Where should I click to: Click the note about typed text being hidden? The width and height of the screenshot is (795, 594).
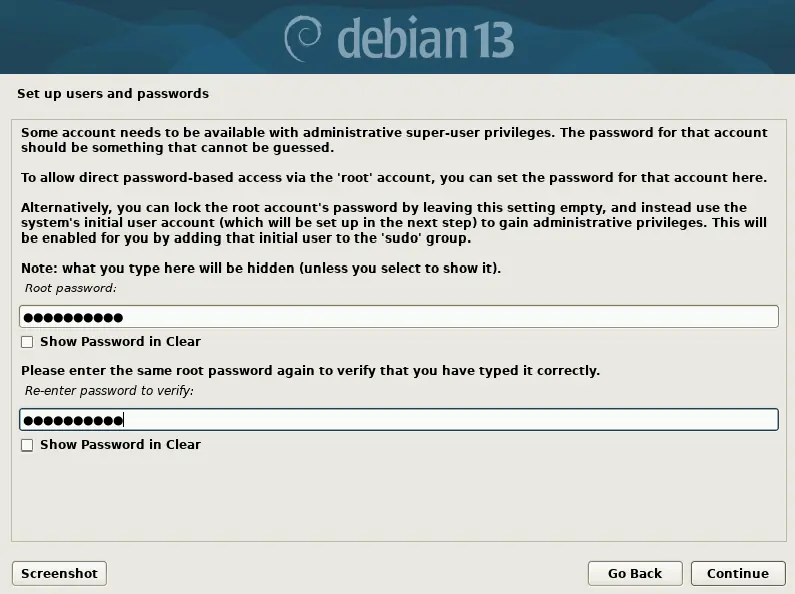click(x=261, y=268)
